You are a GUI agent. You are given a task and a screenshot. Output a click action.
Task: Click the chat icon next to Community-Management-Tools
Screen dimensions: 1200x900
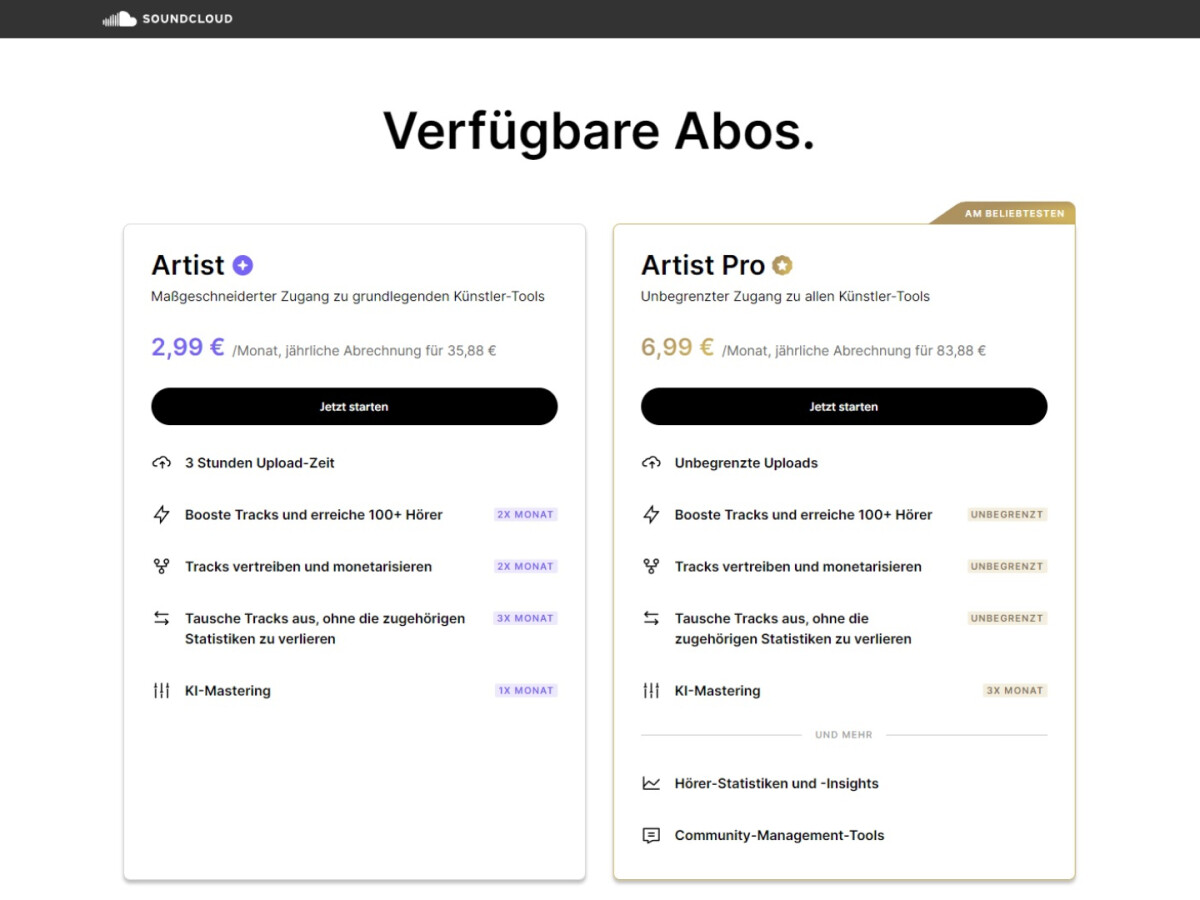coord(651,835)
